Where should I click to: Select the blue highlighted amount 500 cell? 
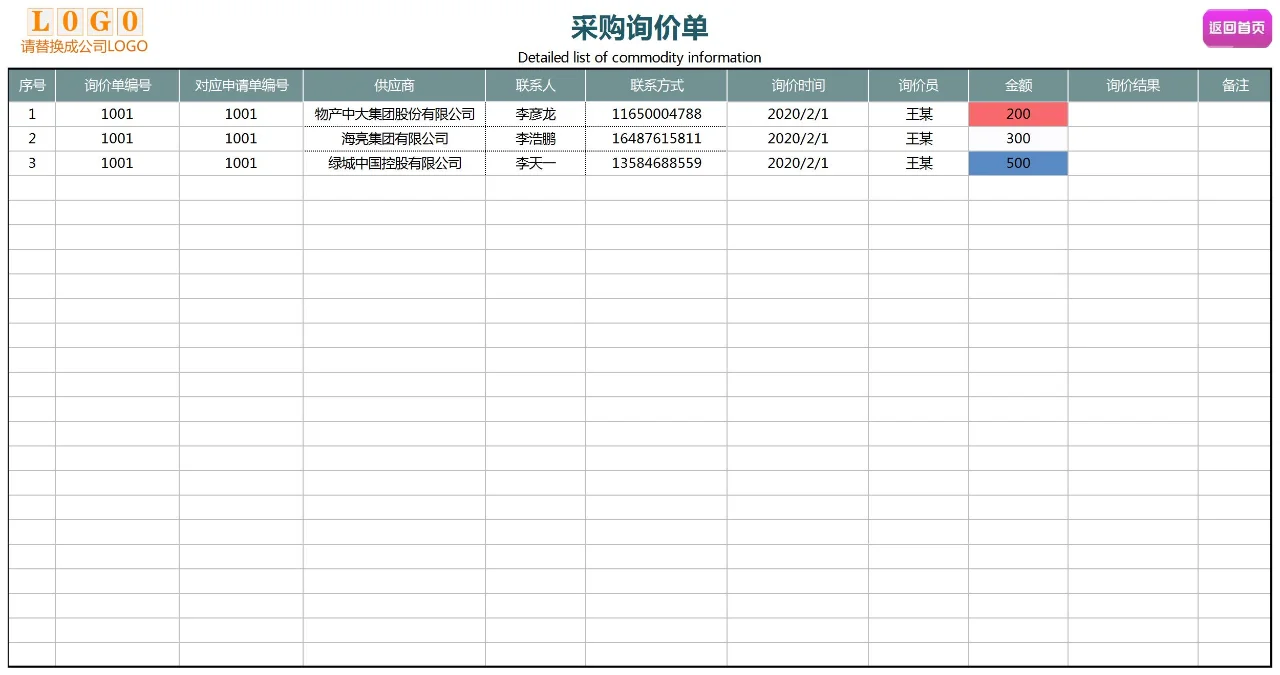tap(1017, 163)
